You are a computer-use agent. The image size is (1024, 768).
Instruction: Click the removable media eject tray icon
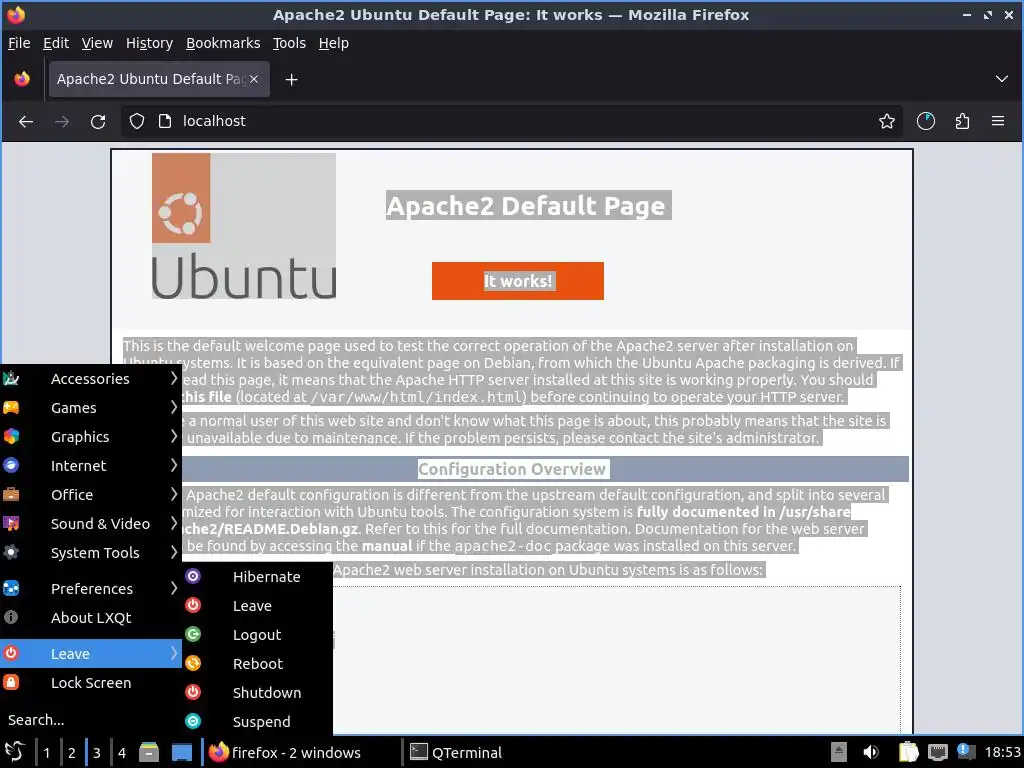point(839,752)
